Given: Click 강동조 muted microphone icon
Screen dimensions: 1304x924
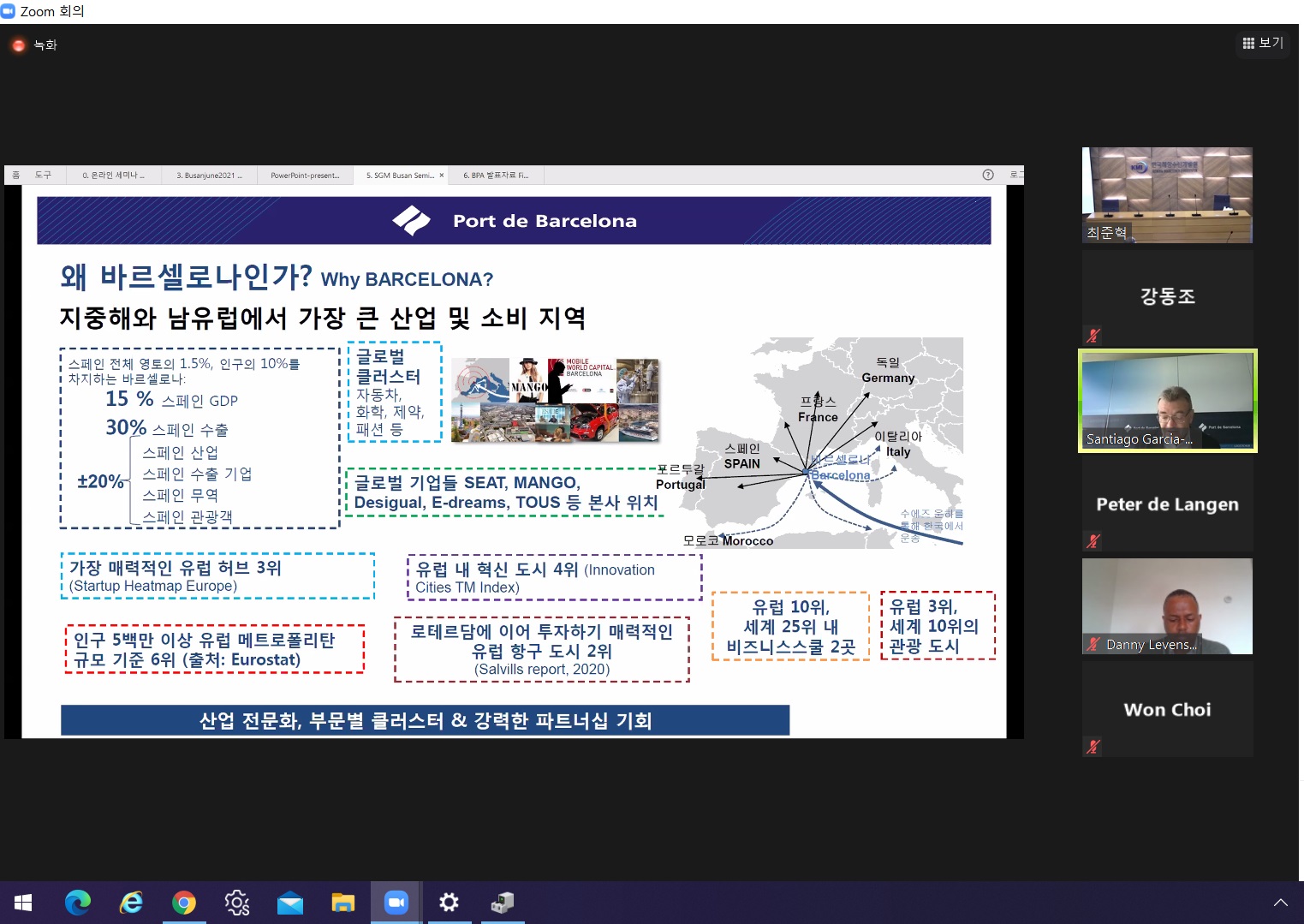Looking at the screenshot, I should click(1093, 336).
